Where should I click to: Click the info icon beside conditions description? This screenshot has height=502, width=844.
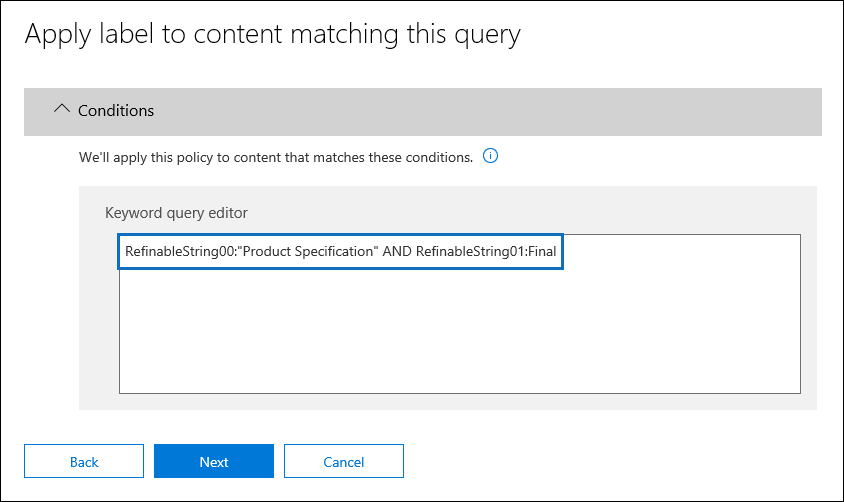[490, 156]
